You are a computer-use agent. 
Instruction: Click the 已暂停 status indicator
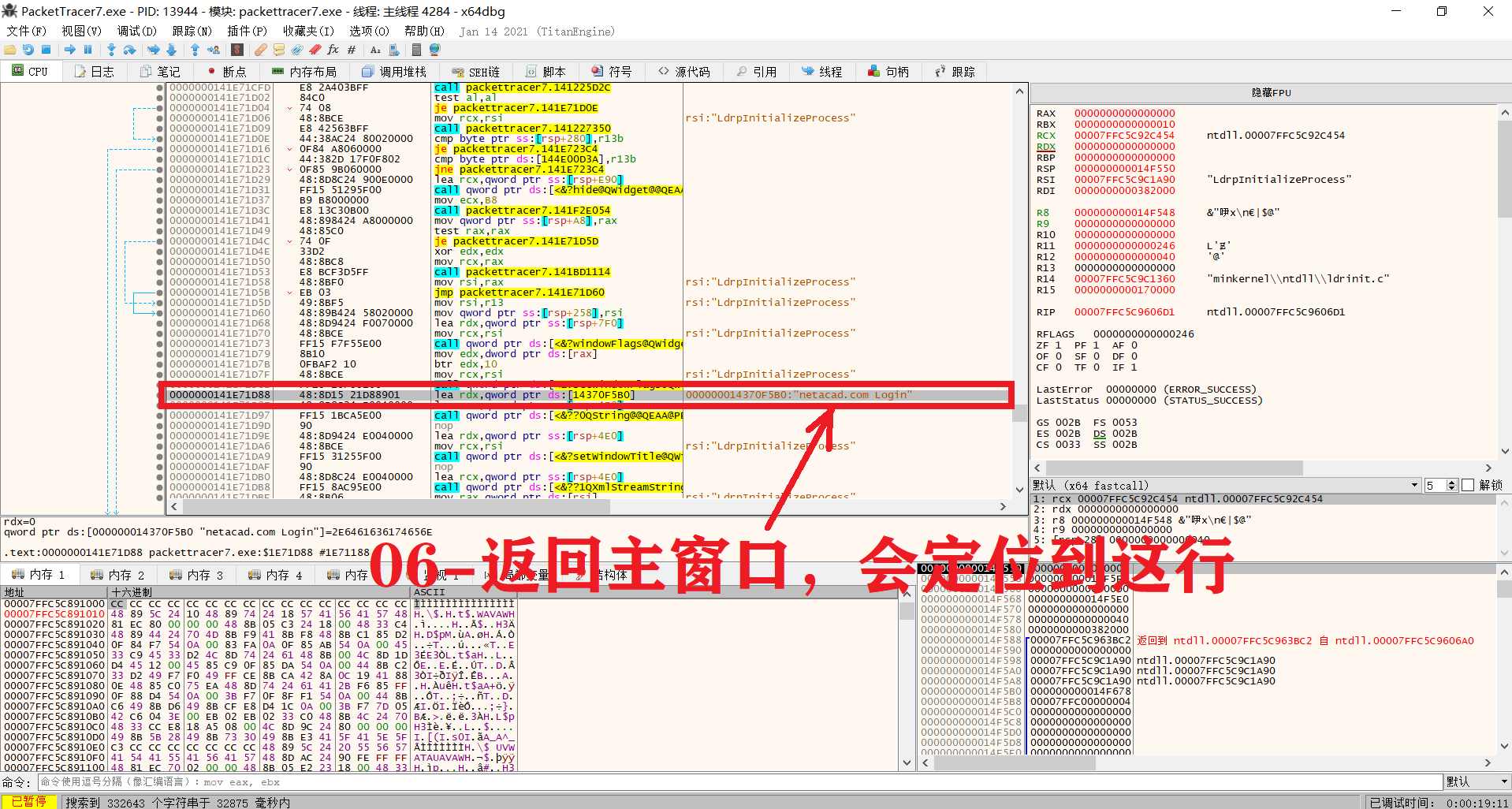(30, 801)
